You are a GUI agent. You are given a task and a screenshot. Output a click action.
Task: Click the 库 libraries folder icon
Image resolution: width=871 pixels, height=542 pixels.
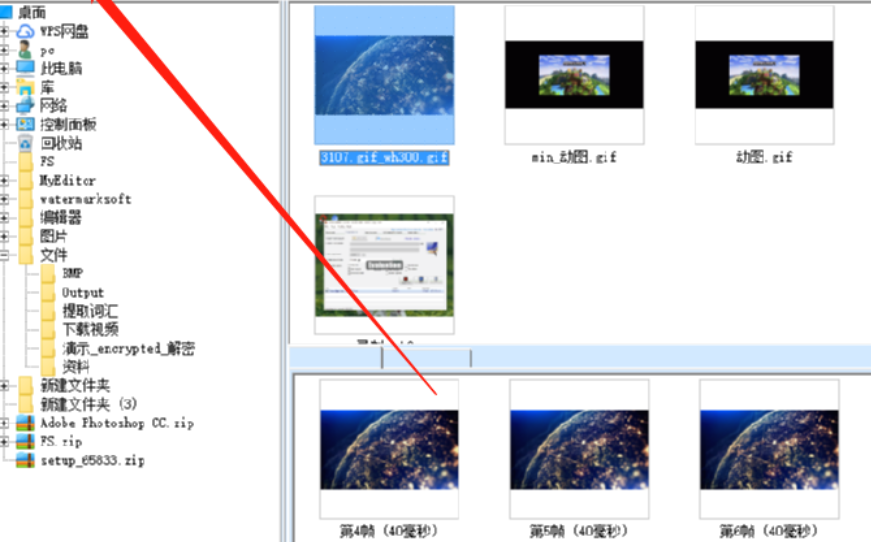(25, 87)
